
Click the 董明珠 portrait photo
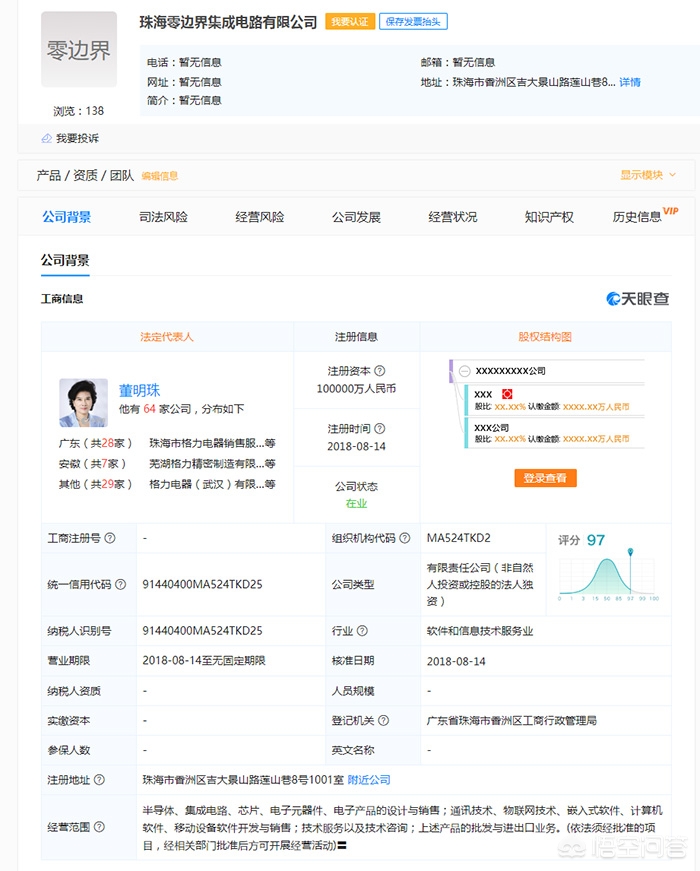83,403
